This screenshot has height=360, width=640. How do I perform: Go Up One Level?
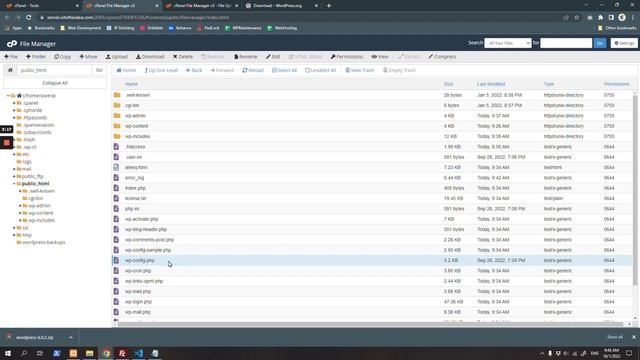pos(161,70)
